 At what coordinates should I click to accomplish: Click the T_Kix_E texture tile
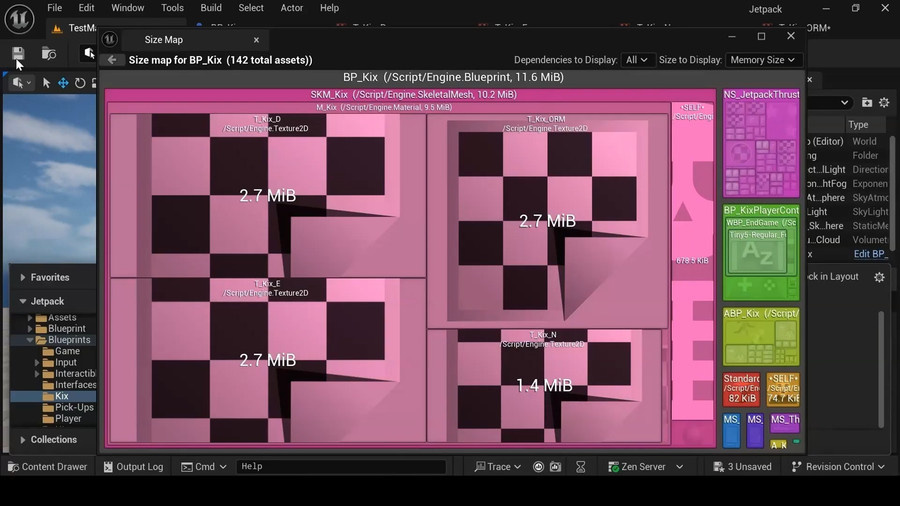[x=267, y=360]
